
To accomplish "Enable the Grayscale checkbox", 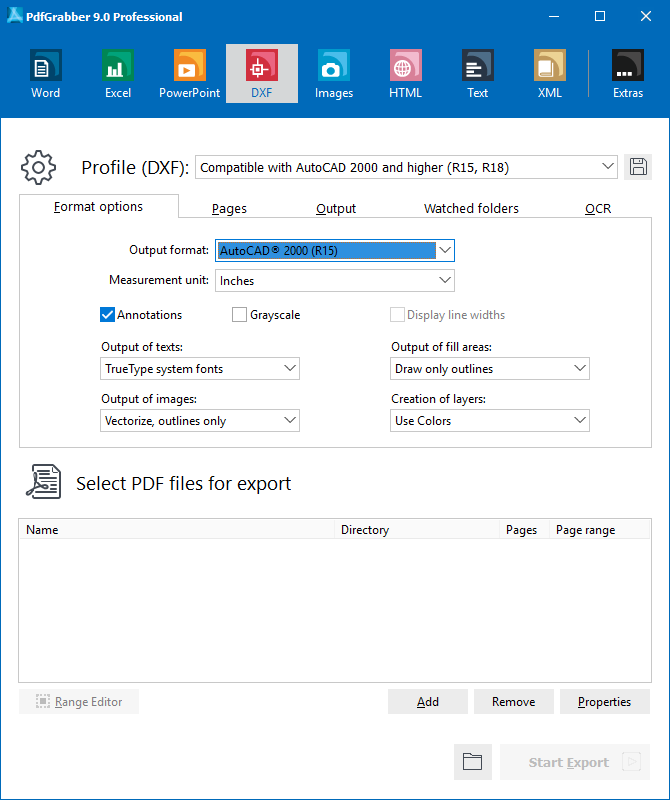I will pos(239,315).
